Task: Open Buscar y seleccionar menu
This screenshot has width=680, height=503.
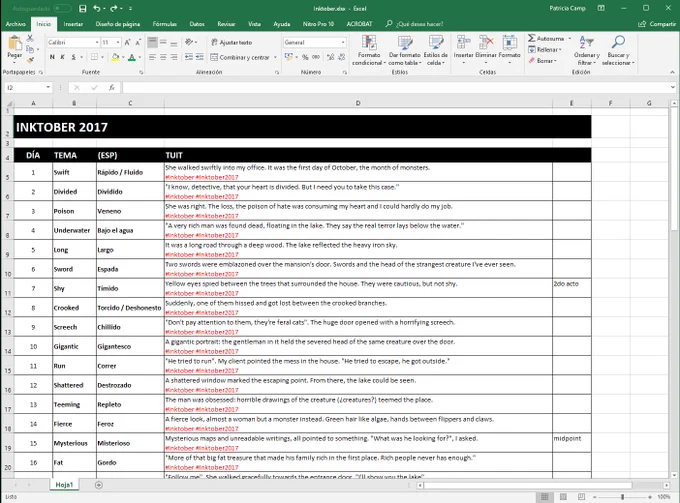Action: pos(618,50)
